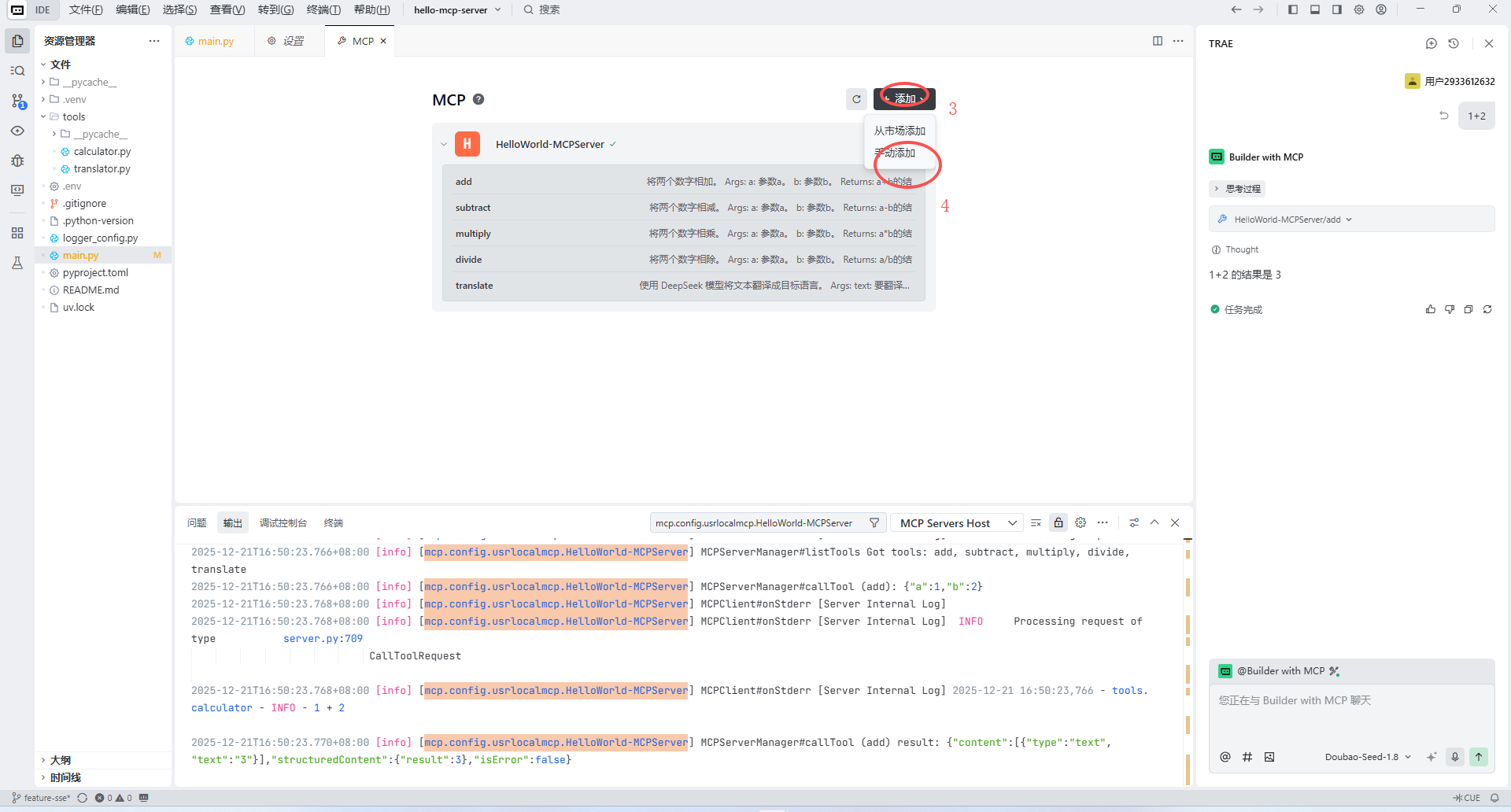Regenerate the chat response

pos(1487,309)
